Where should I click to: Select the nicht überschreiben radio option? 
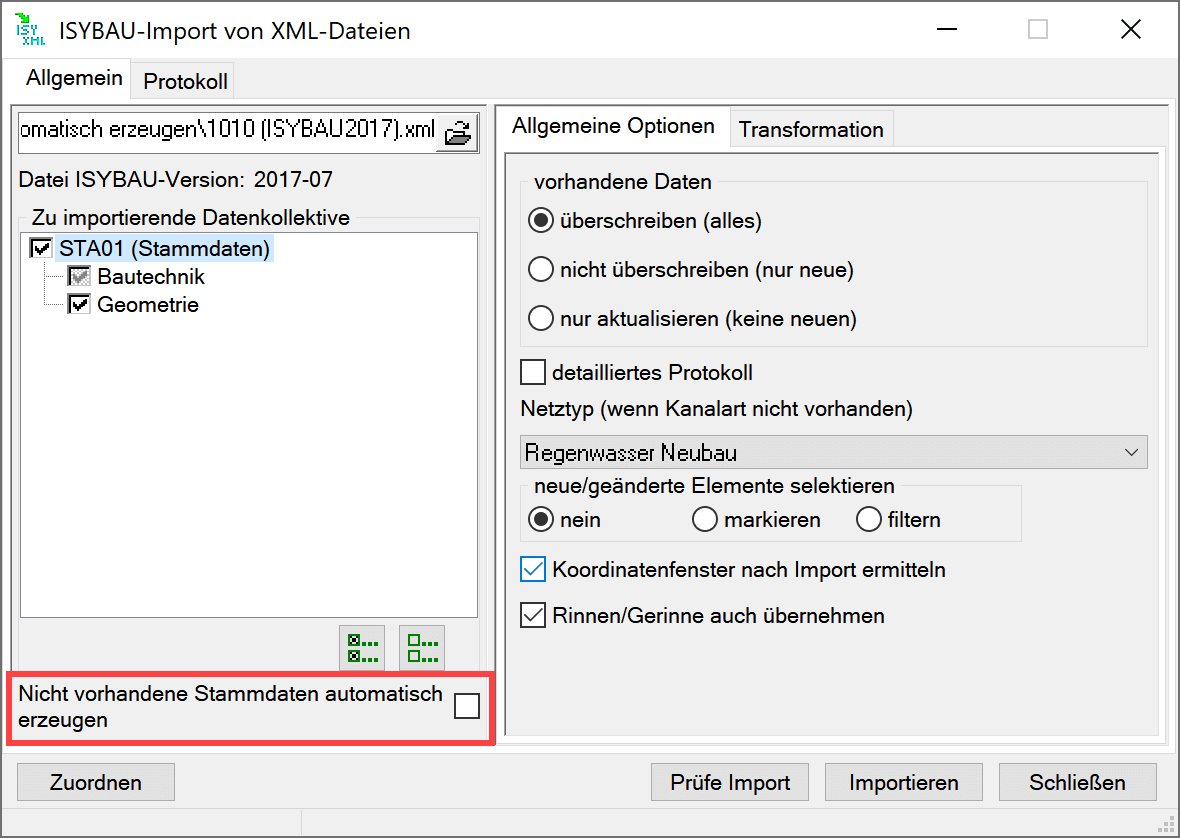point(541,270)
